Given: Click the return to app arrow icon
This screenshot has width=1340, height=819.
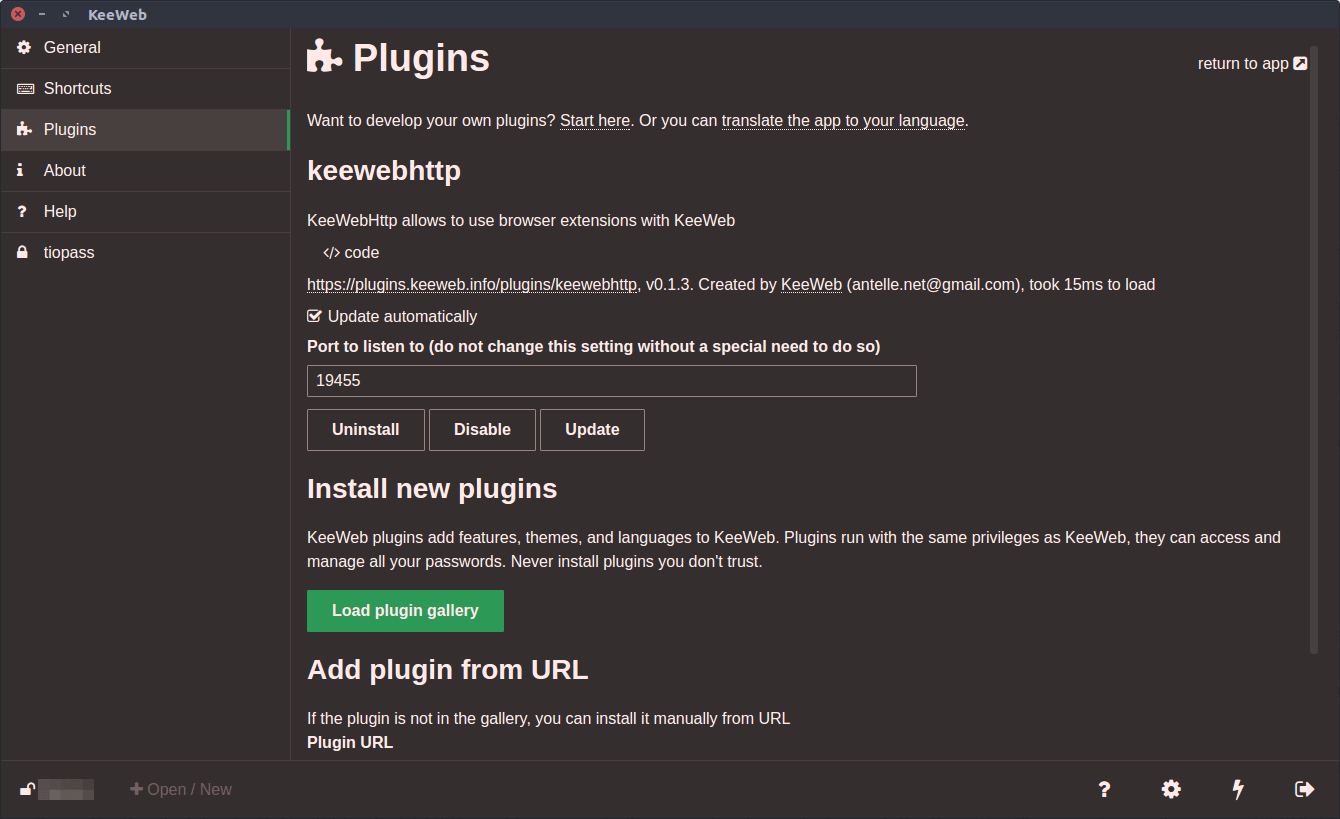Looking at the screenshot, I should pyautogui.click(x=1300, y=63).
